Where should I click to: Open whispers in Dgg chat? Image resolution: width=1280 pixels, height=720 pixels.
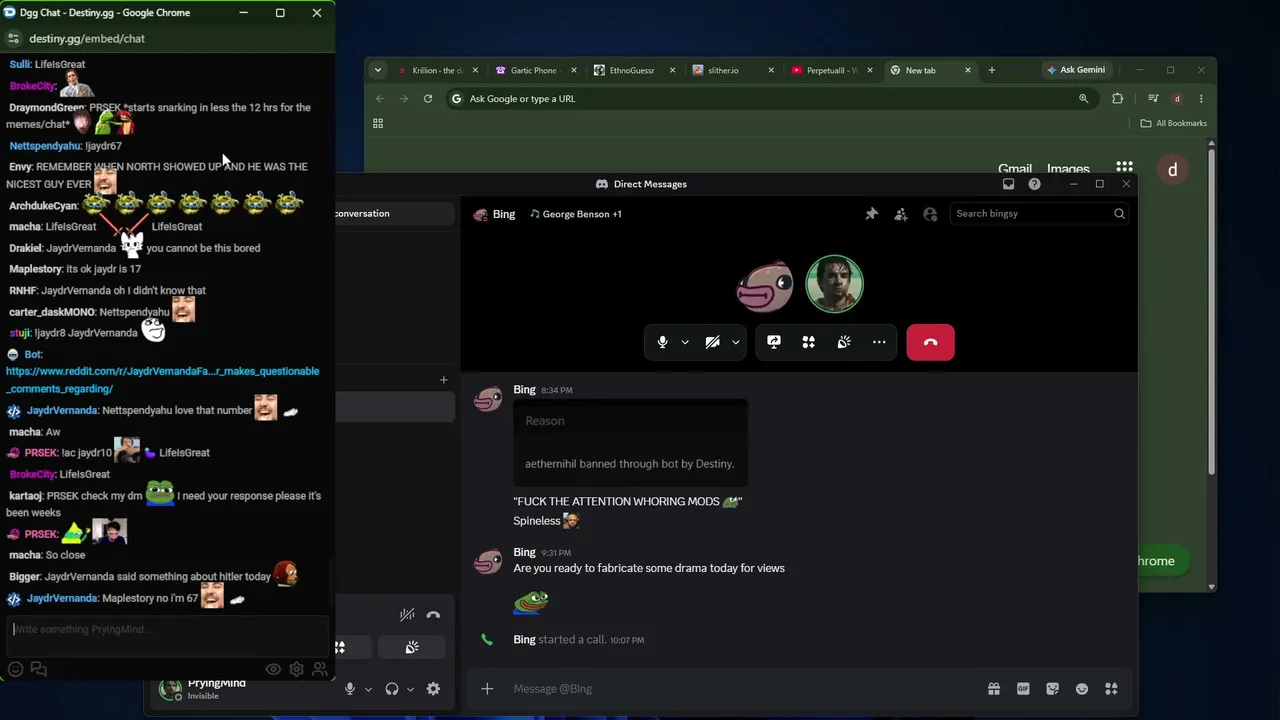[x=39, y=669]
